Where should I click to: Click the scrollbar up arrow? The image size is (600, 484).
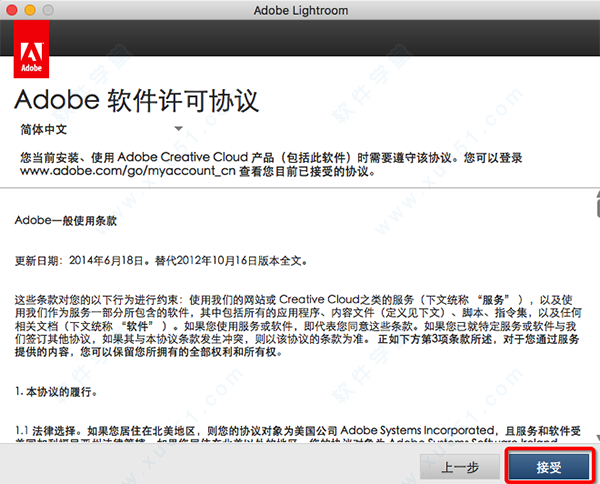pyautogui.click(x=598, y=194)
